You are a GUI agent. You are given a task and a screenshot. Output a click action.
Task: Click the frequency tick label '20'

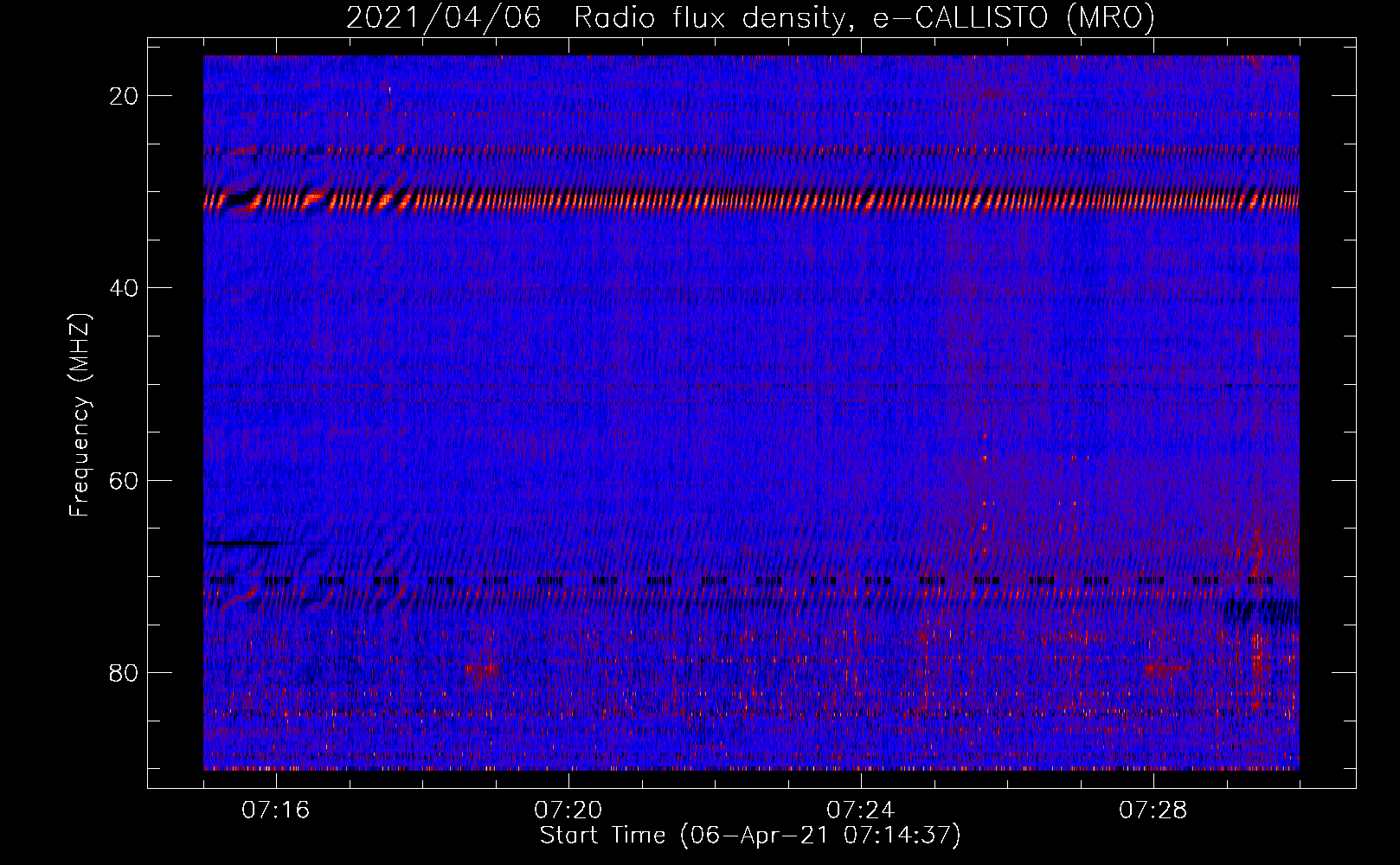tap(125, 96)
